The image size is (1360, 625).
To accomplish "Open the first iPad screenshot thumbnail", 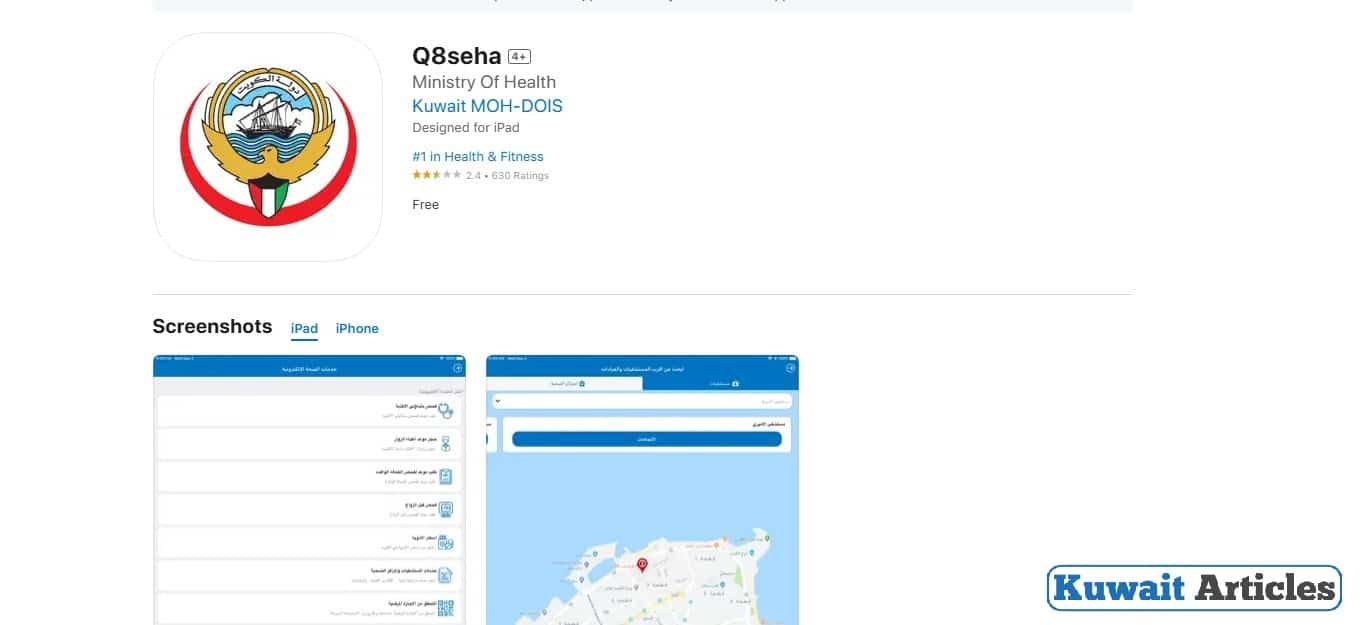I will coord(309,490).
